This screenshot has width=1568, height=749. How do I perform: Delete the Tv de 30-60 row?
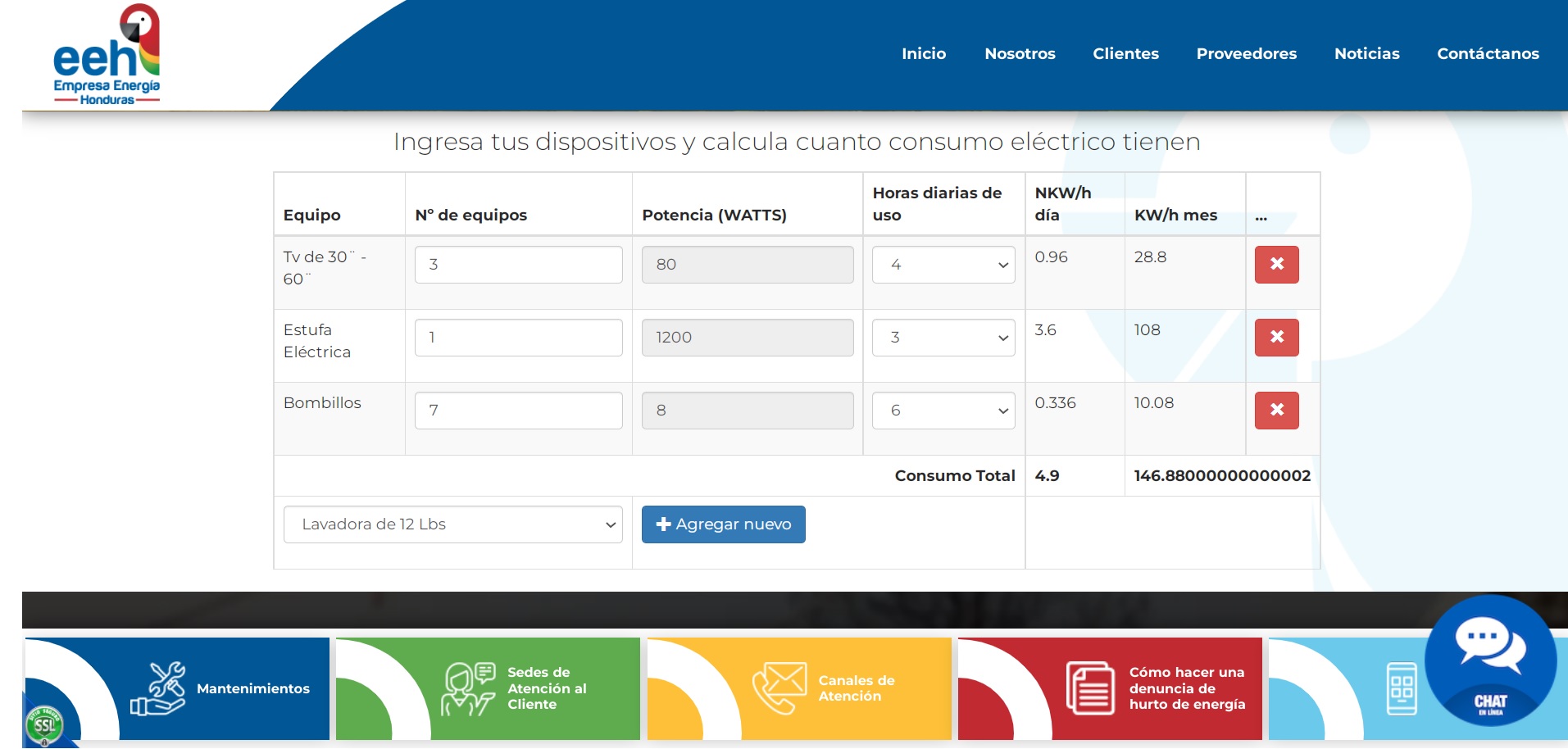[1276, 265]
